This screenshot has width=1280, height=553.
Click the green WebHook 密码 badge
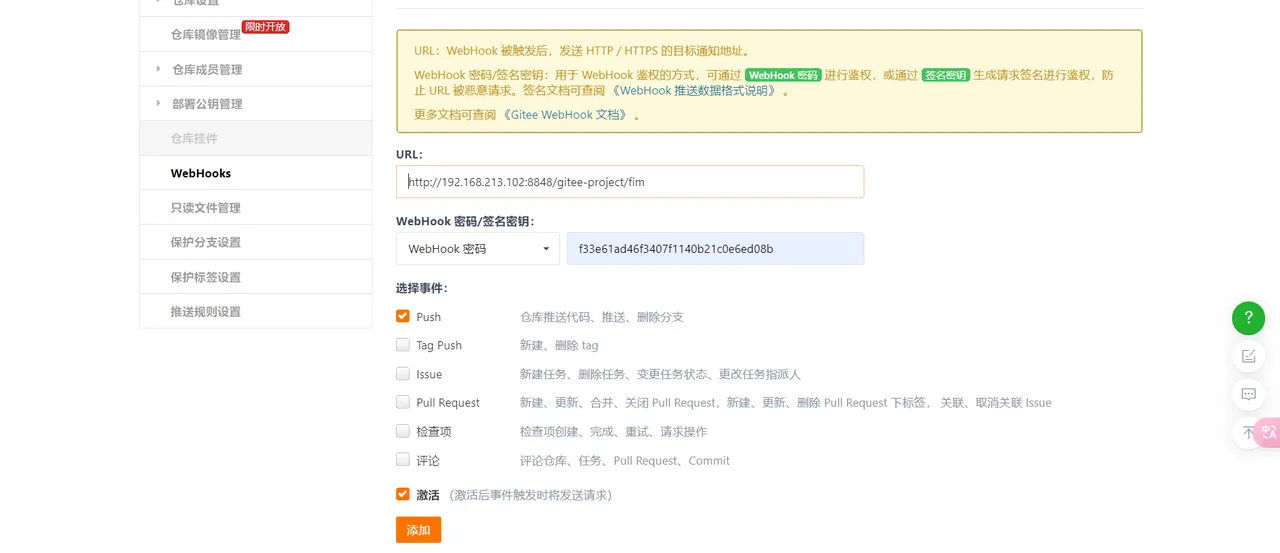783,75
